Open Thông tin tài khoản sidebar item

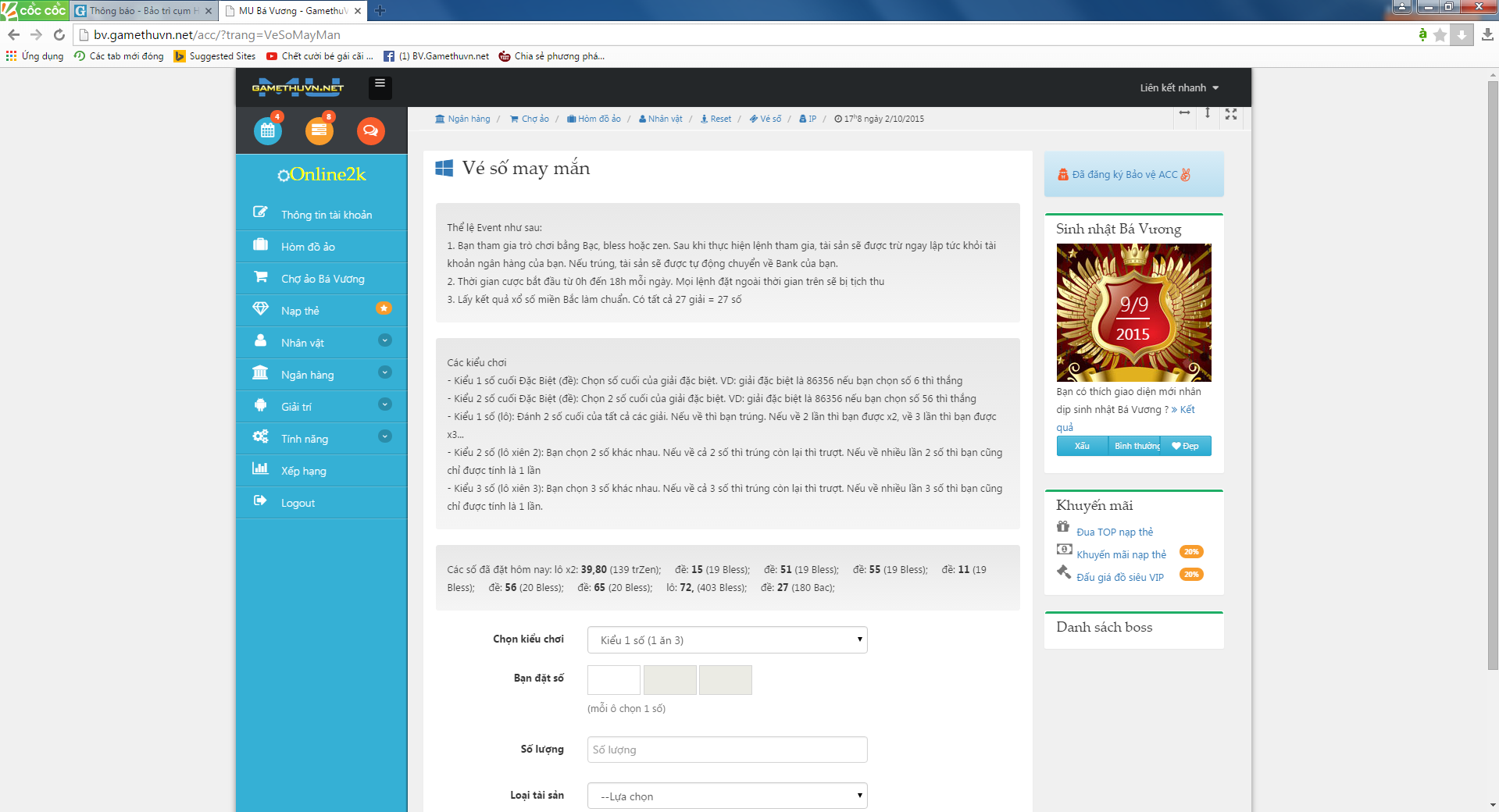pyautogui.click(x=321, y=215)
